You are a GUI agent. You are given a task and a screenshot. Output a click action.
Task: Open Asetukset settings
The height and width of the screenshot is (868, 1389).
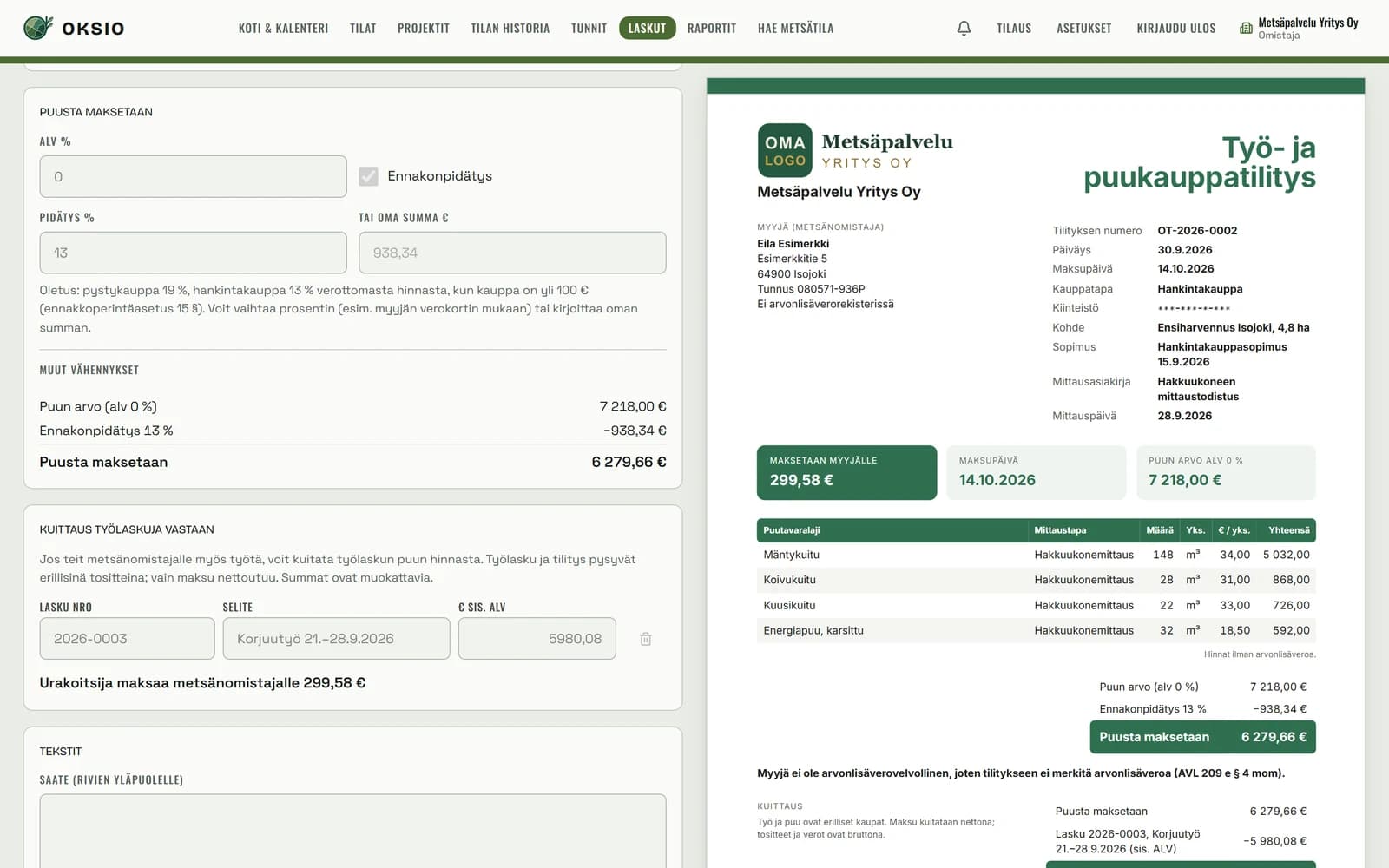point(1083,29)
